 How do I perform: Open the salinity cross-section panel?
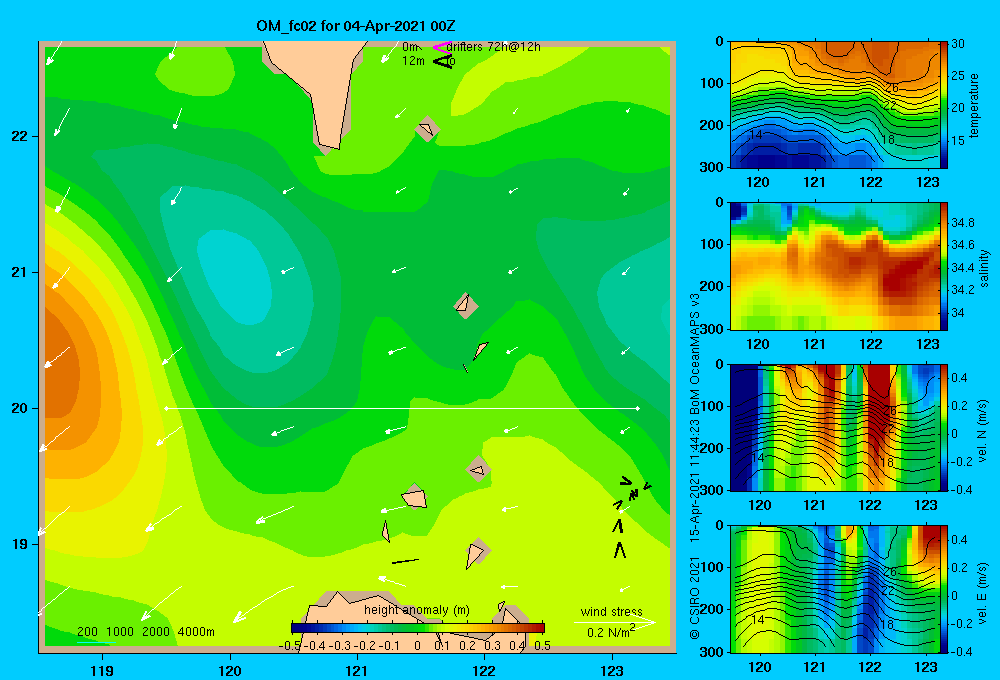[834, 267]
